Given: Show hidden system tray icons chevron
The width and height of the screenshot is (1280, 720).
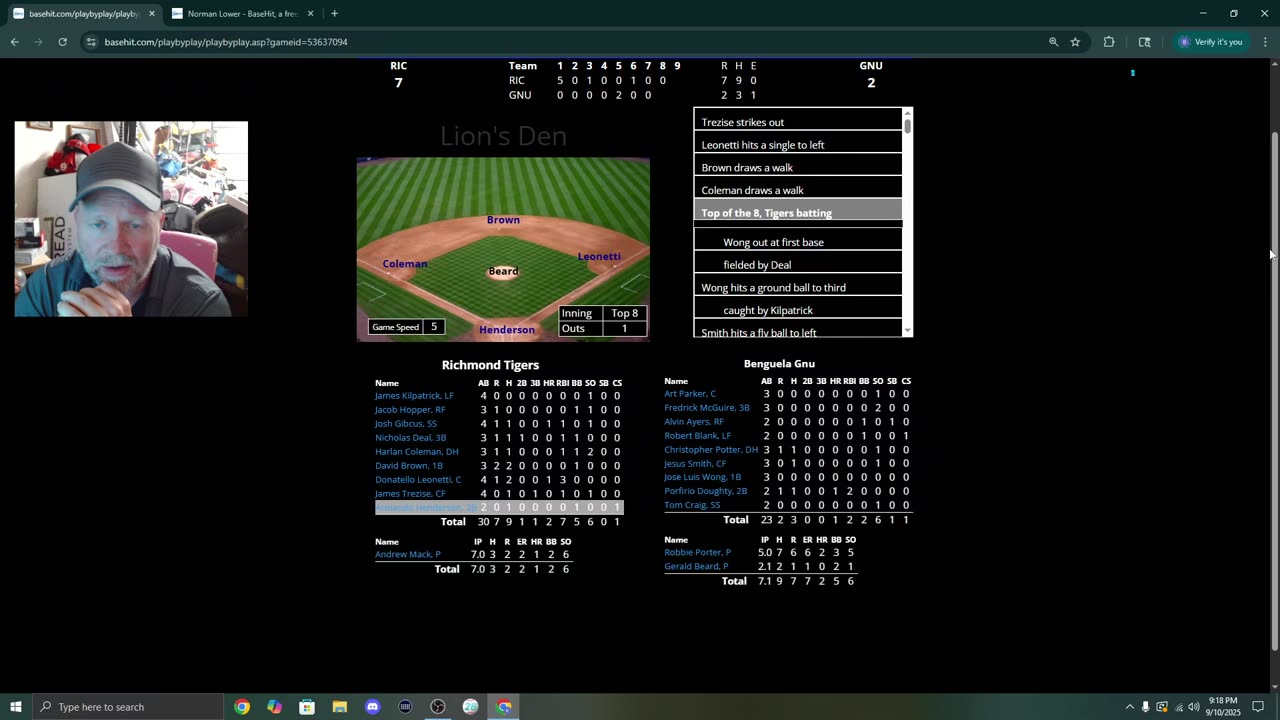Looking at the screenshot, I should pyautogui.click(x=1130, y=707).
